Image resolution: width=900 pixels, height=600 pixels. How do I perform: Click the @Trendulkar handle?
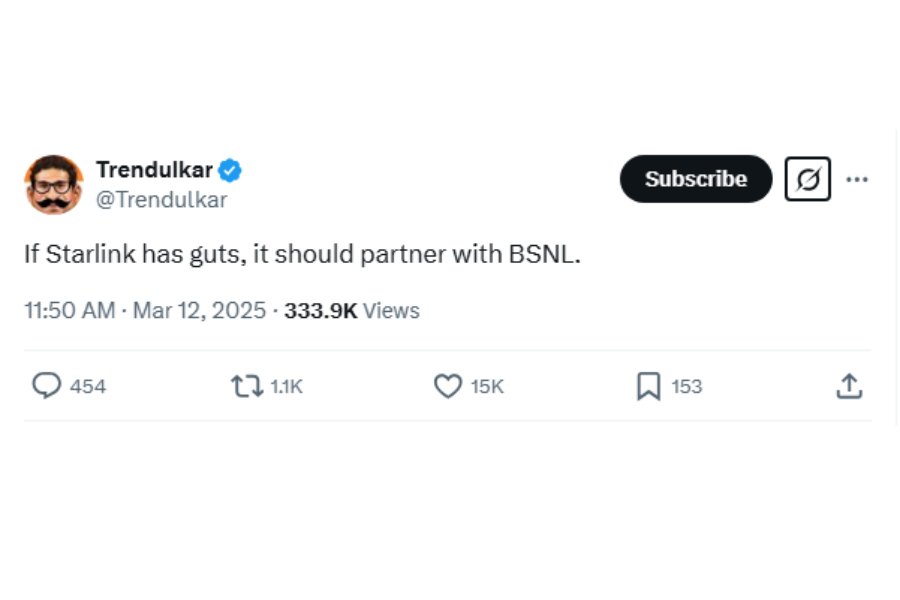pos(161,200)
